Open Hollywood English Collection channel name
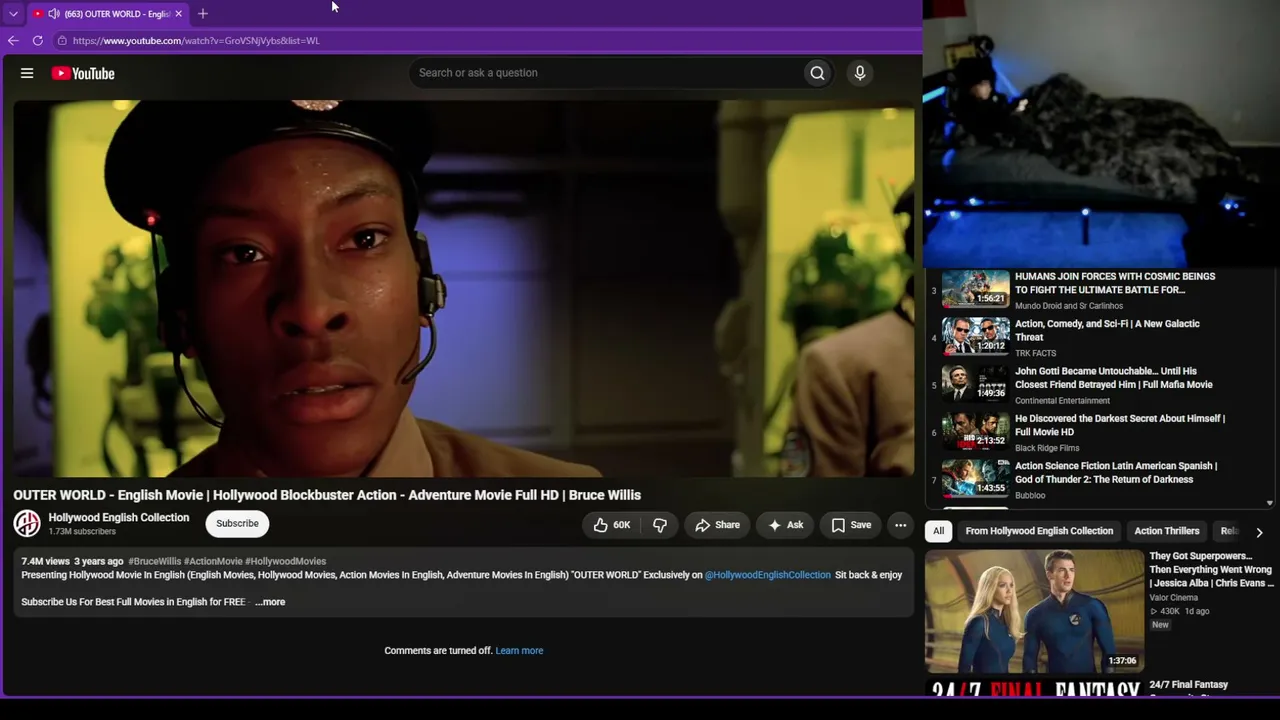1280x720 pixels. (x=119, y=517)
